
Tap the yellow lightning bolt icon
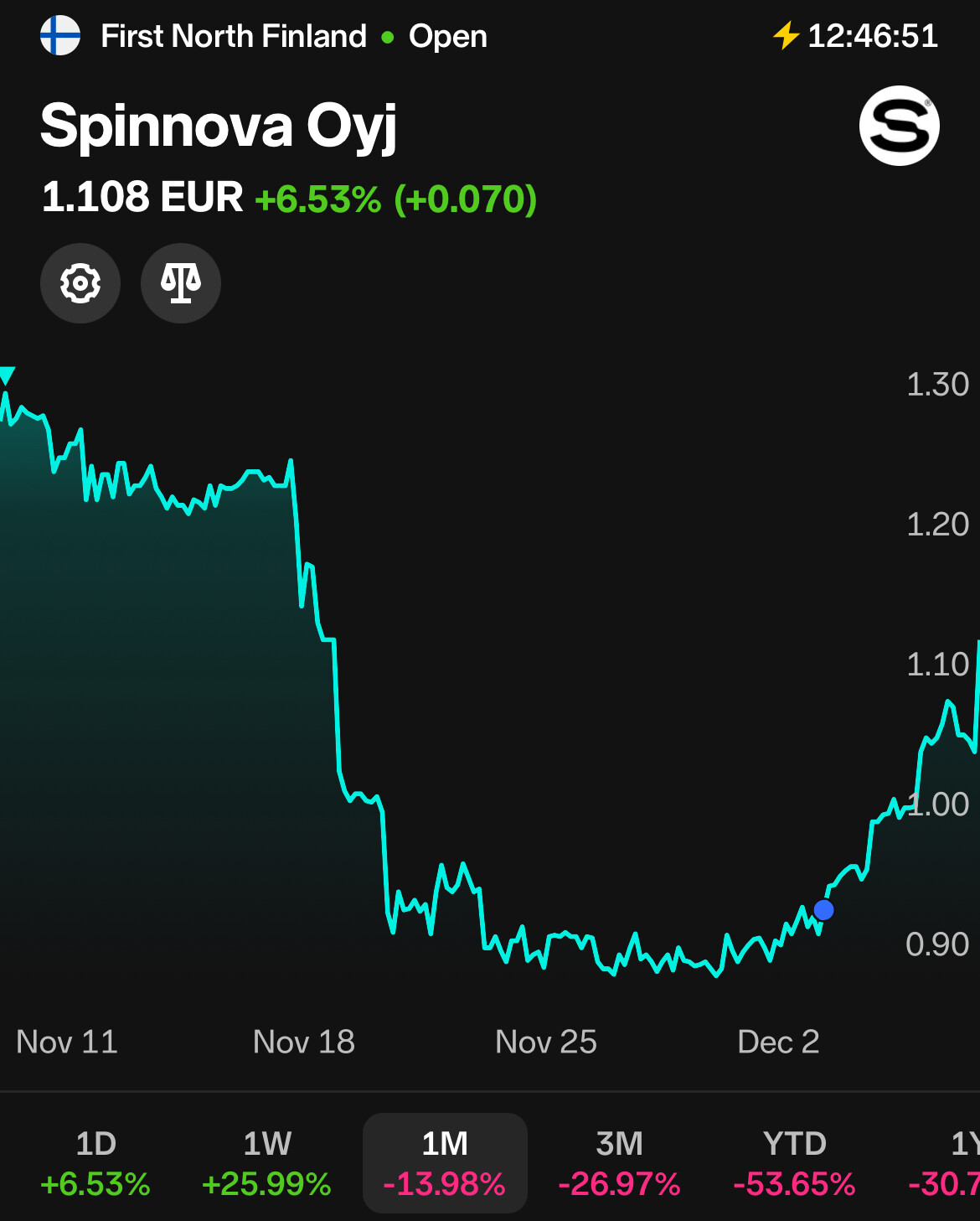tap(786, 36)
